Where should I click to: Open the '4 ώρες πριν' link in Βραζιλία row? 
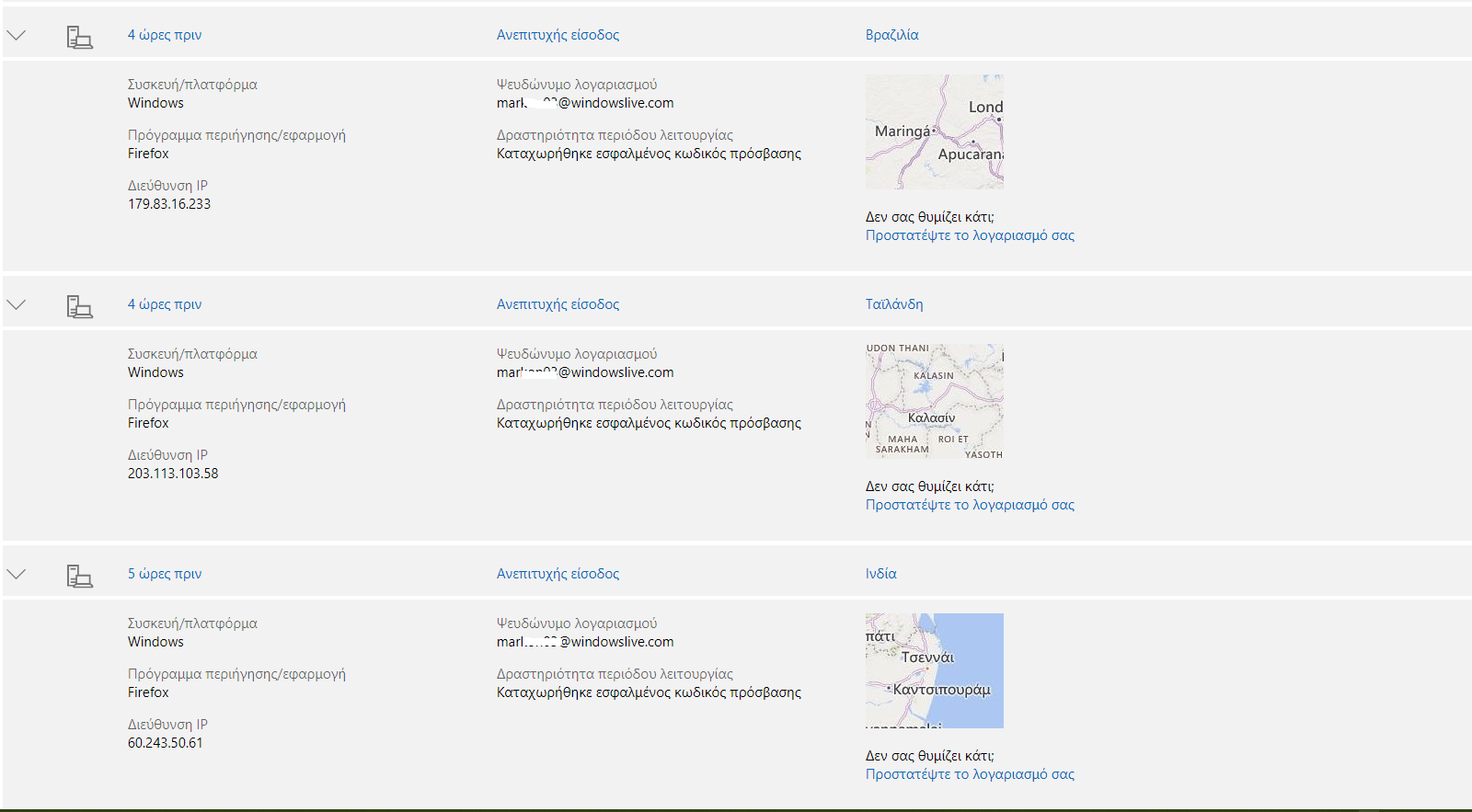(x=165, y=35)
